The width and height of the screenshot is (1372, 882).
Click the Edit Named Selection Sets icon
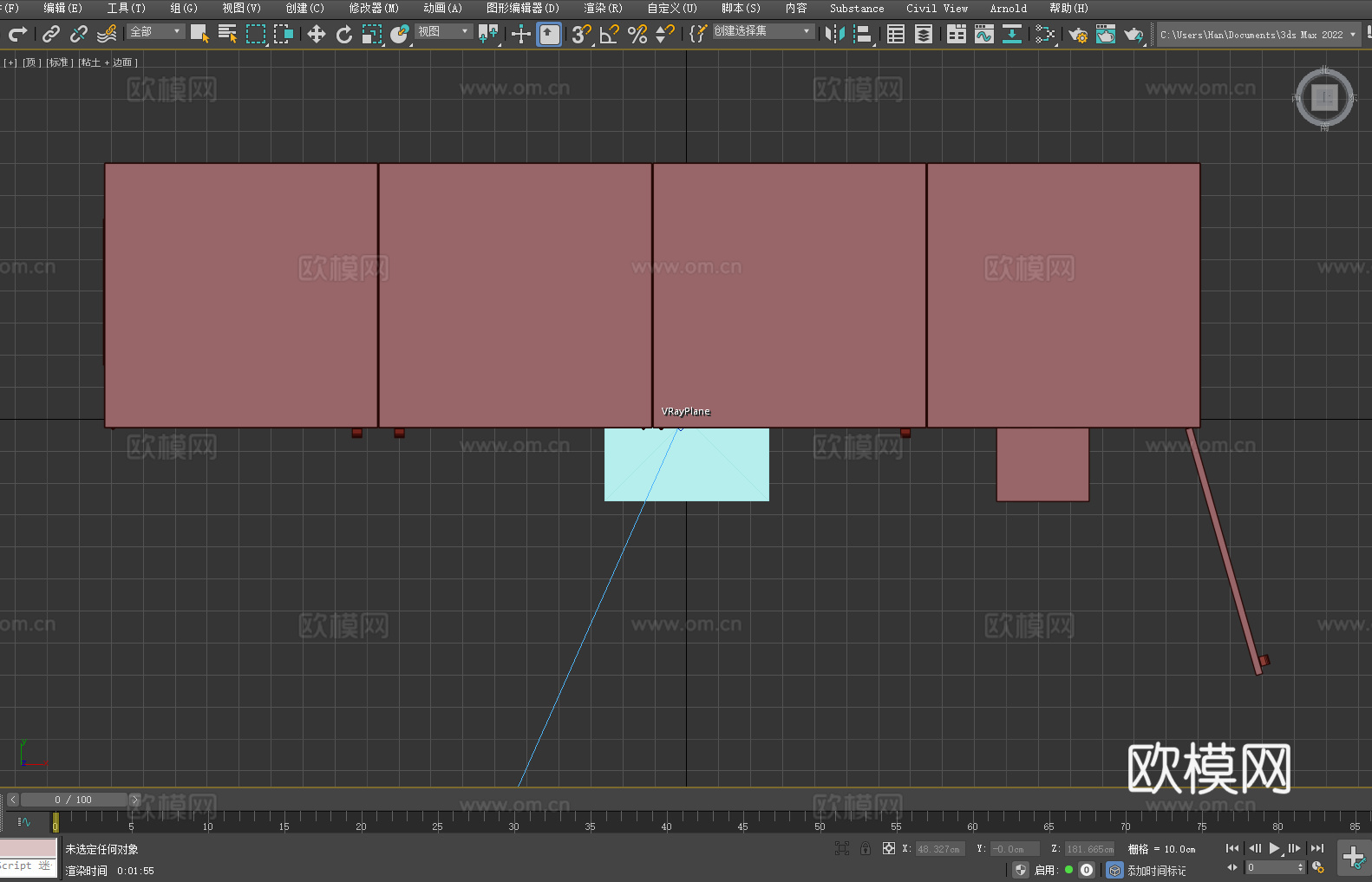click(697, 34)
